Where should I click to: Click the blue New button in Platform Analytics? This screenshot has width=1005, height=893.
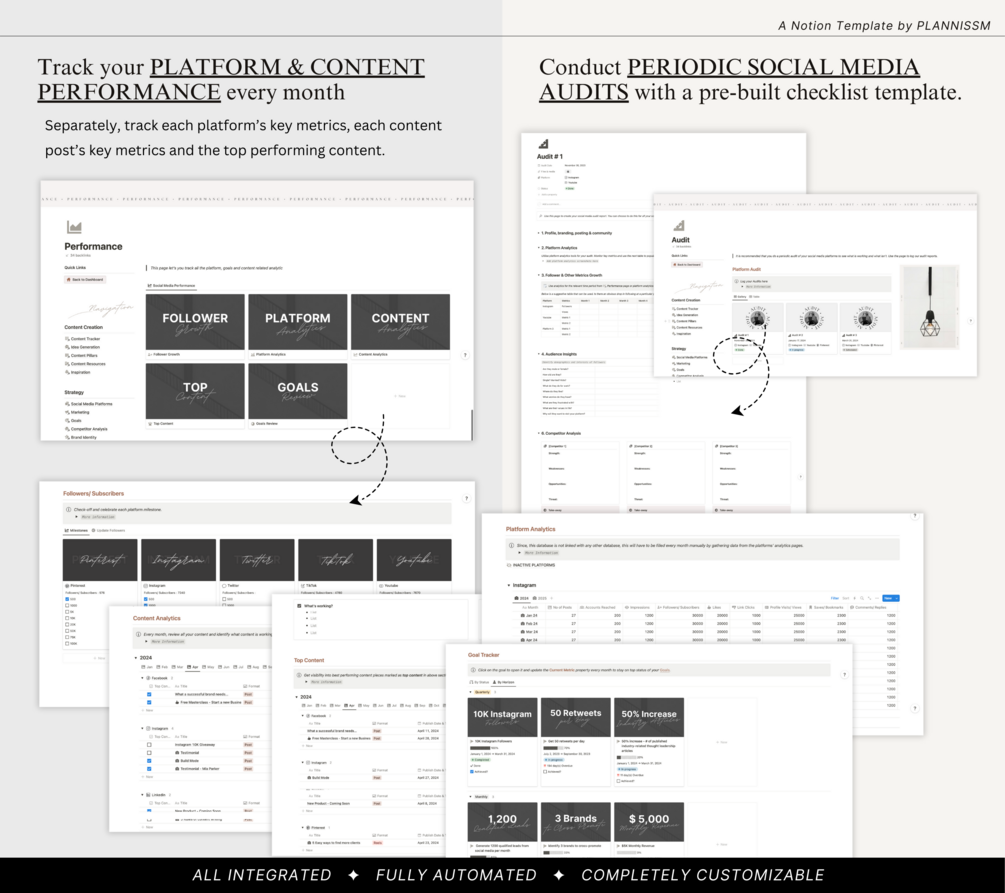pyautogui.click(x=891, y=598)
